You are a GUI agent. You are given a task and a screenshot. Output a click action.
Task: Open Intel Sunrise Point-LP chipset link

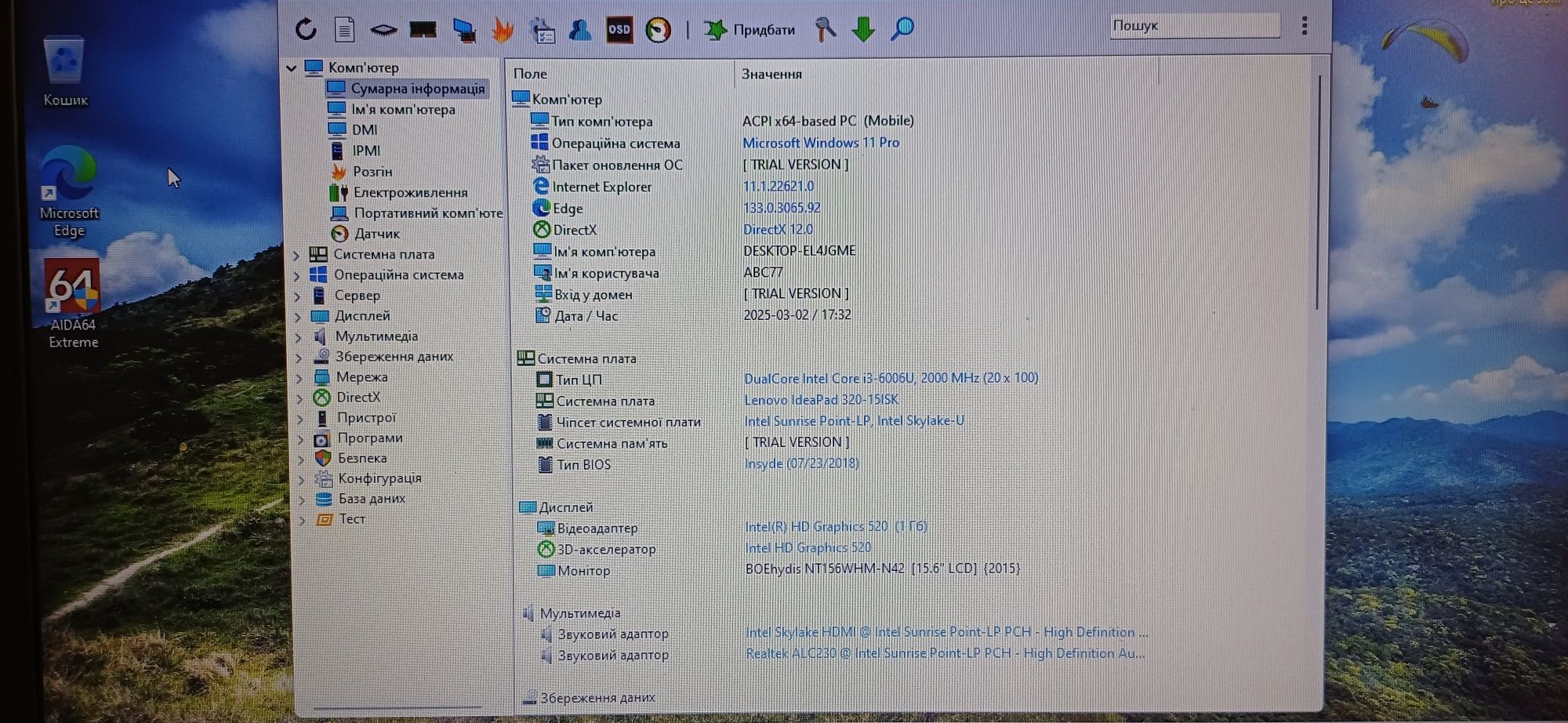(854, 421)
